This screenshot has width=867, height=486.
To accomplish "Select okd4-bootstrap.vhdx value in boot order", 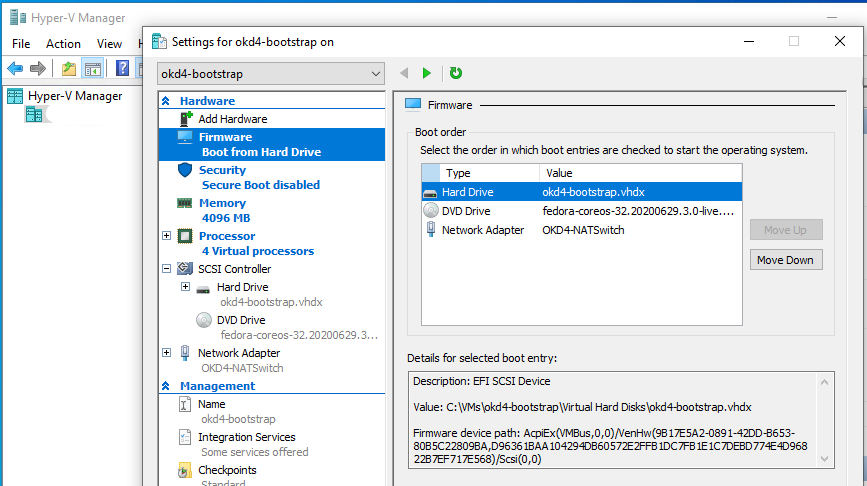I will coord(593,192).
